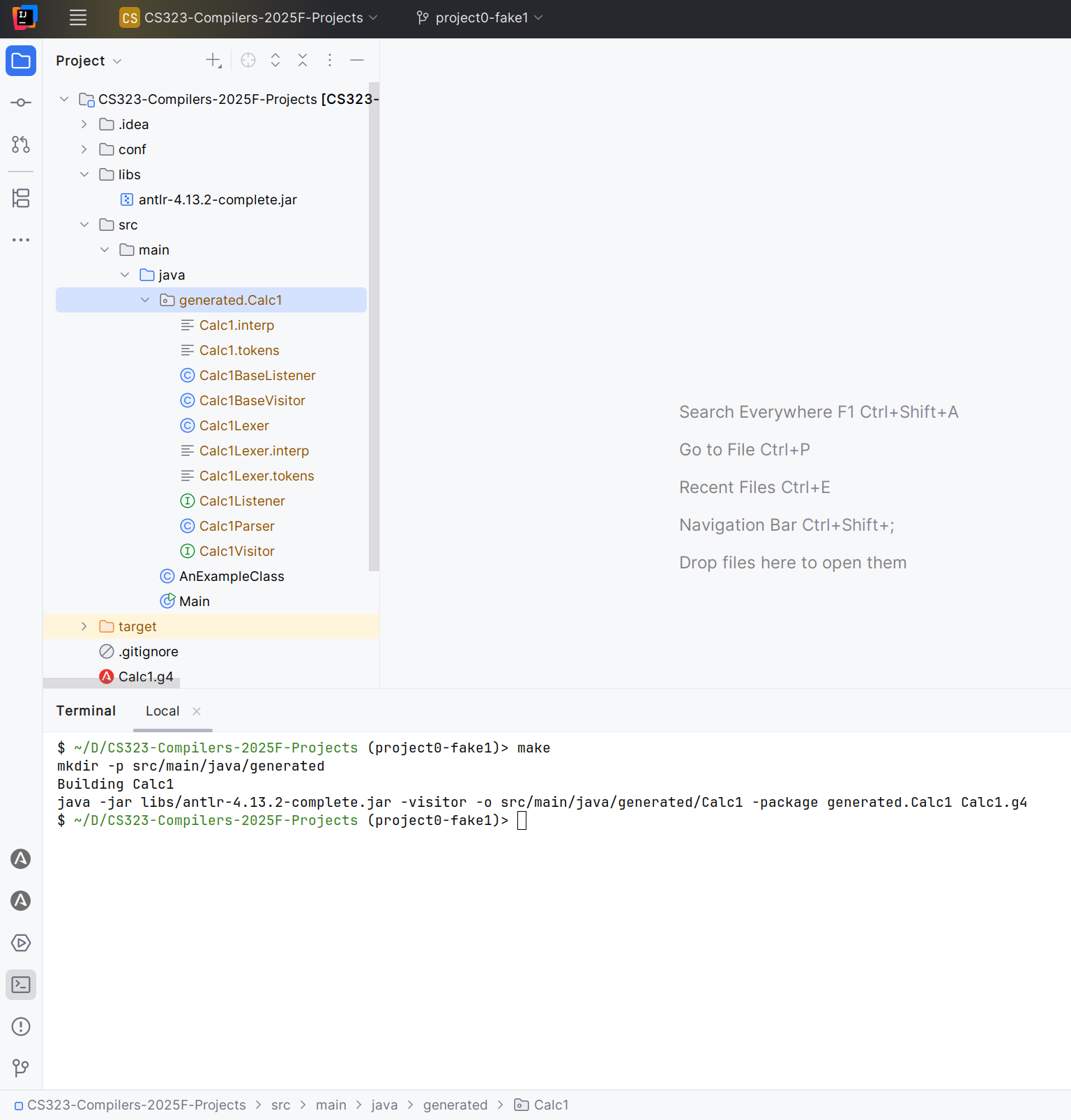The height and width of the screenshot is (1120, 1071).
Task: Open the Pull Requests tool window
Action: click(x=21, y=144)
